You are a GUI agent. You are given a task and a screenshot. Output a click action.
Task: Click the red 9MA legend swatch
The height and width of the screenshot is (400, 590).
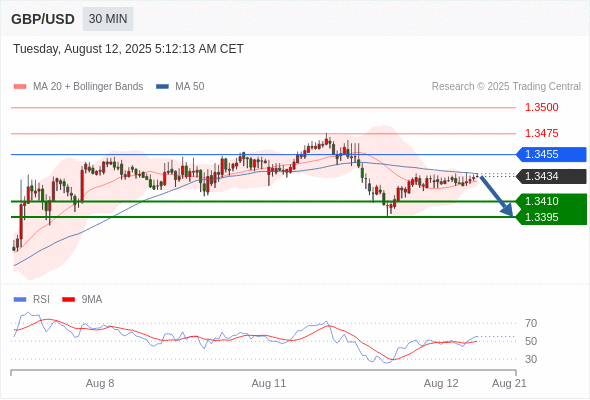[68, 300]
